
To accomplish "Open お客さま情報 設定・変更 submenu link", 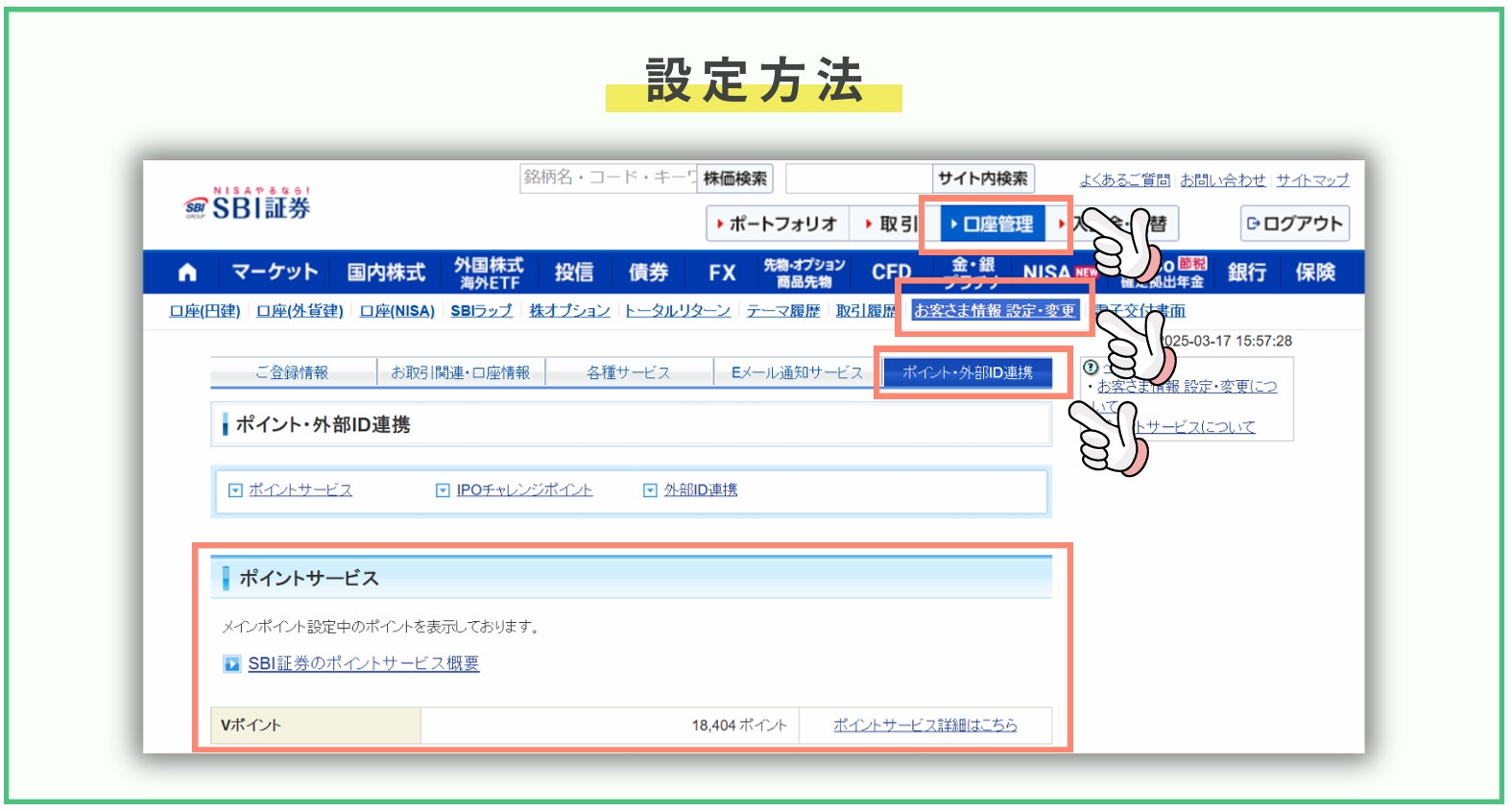I will click(994, 311).
